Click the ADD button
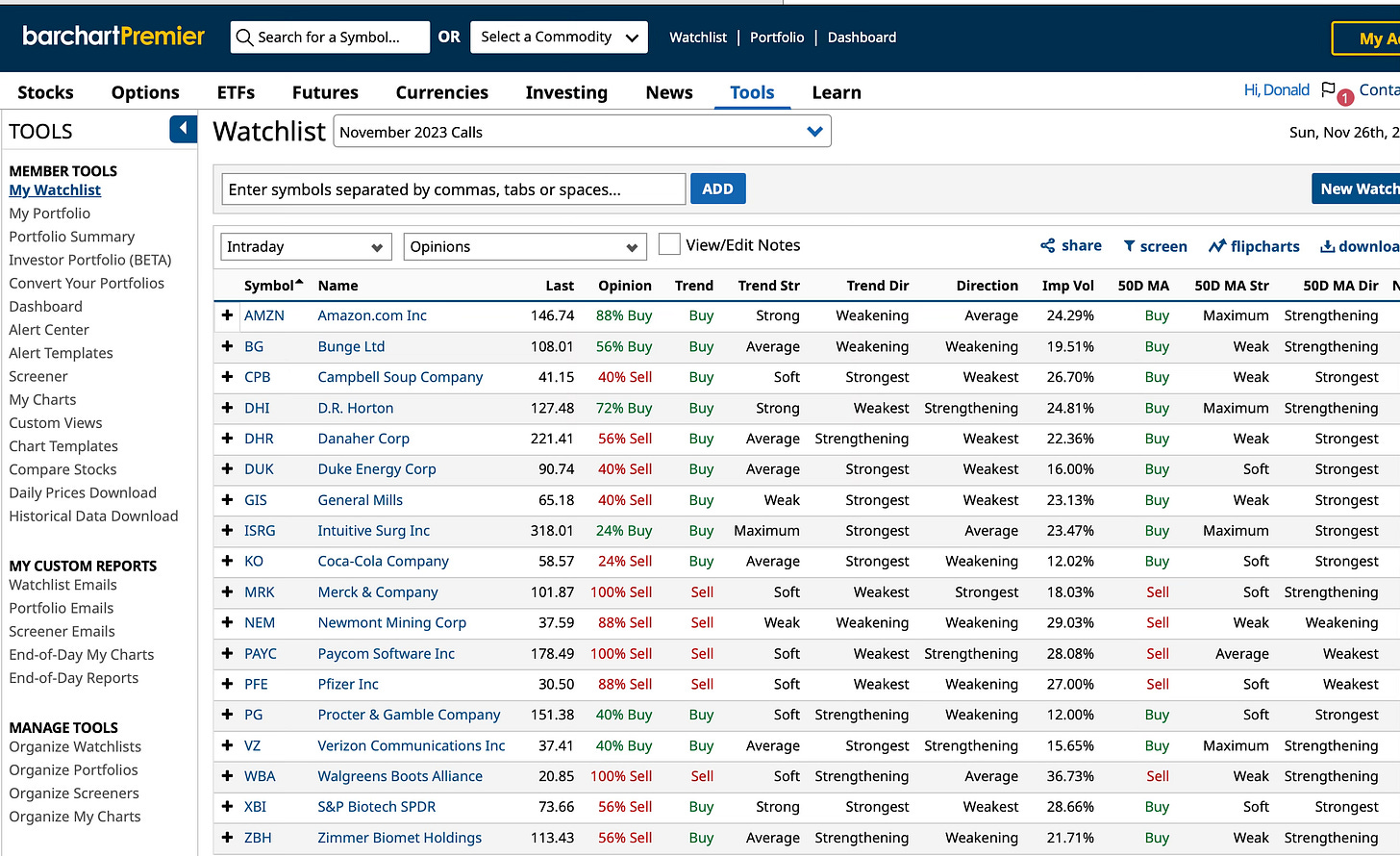The width and height of the screenshot is (1400, 856). pos(717,189)
